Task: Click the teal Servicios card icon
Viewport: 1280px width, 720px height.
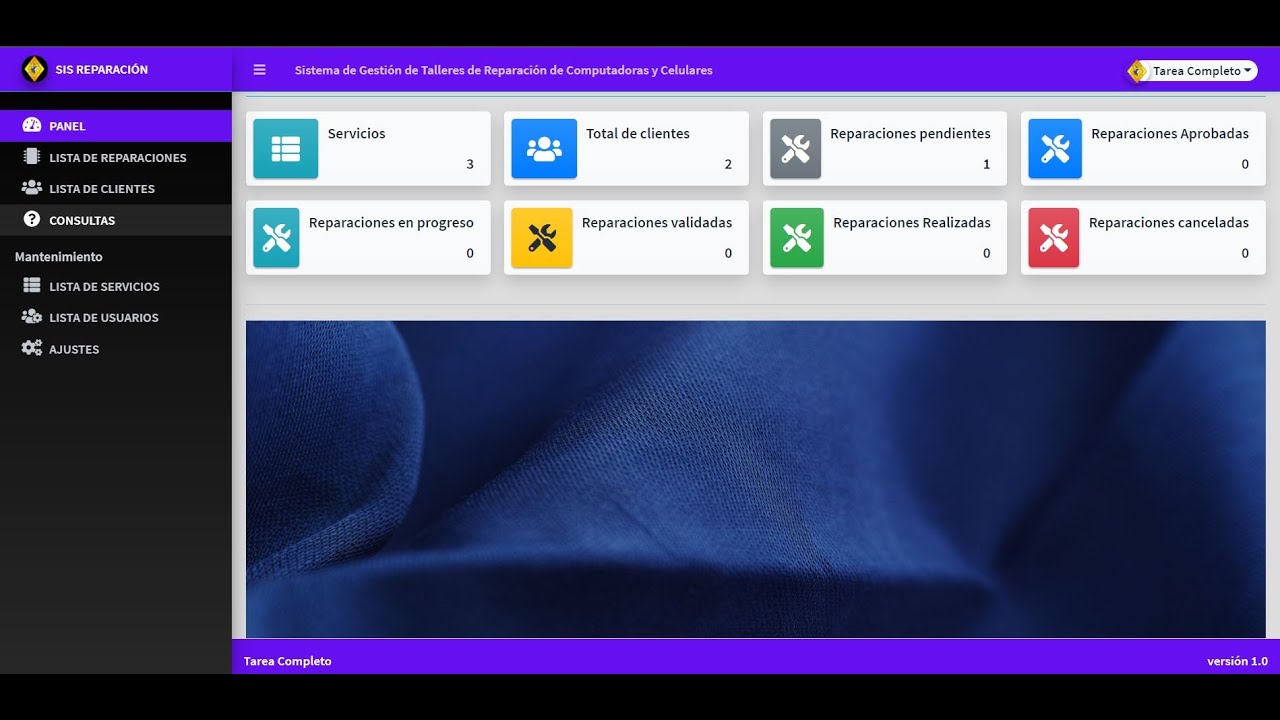Action: coord(285,149)
